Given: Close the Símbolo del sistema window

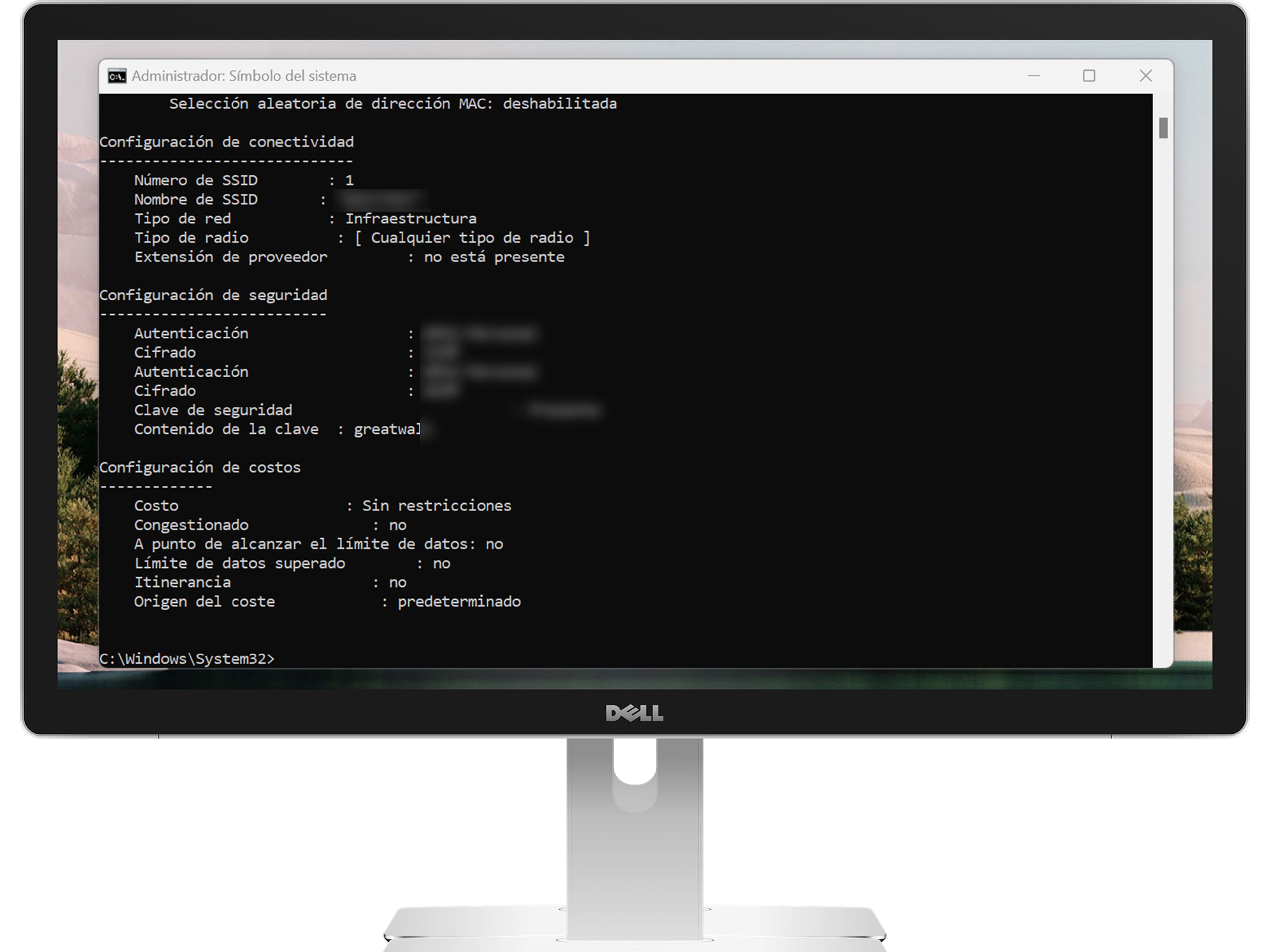Looking at the screenshot, I should pyautogui.click(x=1145, y=76).
